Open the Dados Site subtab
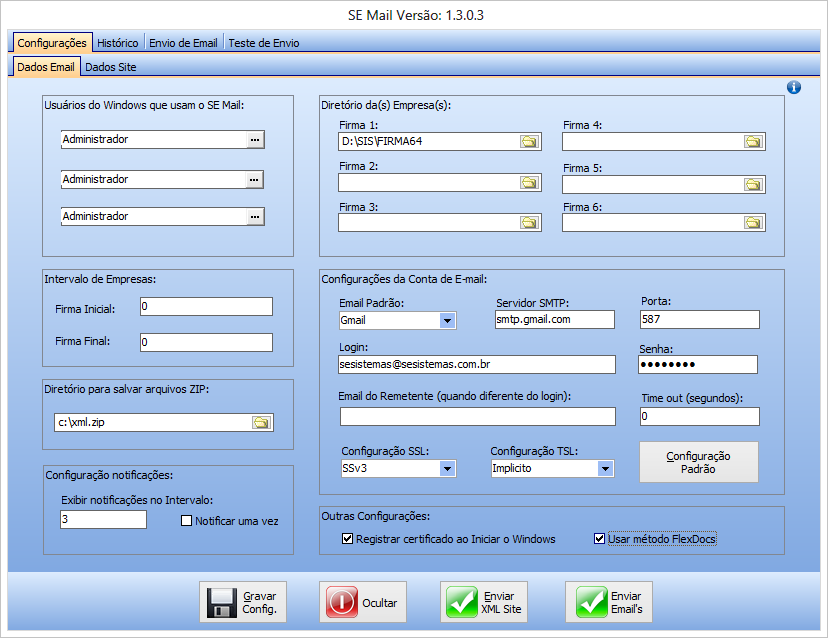 (110, 67)
